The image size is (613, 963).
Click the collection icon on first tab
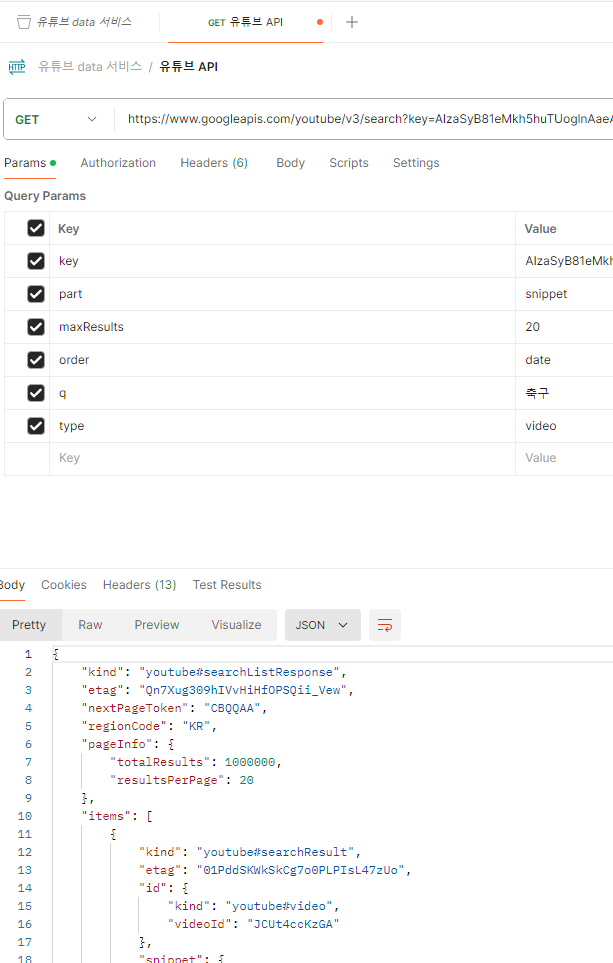tap(23, 23)
